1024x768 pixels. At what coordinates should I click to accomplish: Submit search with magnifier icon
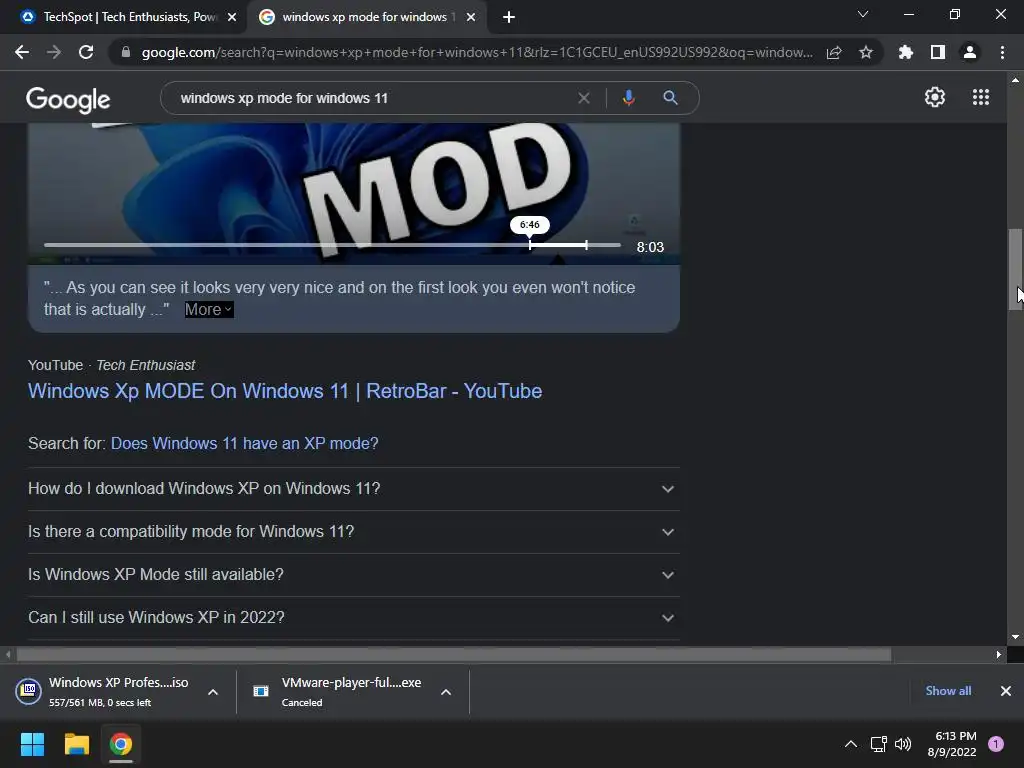(670, 98)
